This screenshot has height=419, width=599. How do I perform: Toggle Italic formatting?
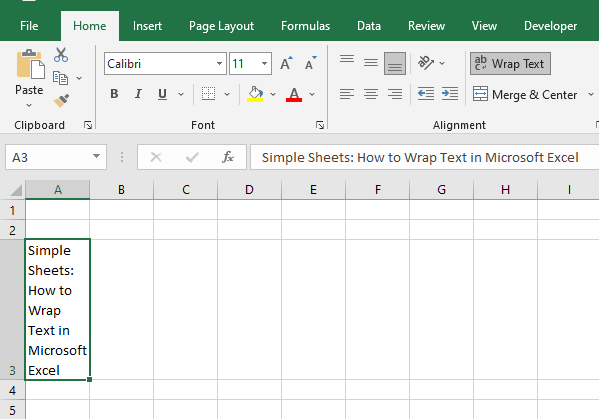point(138,94)
